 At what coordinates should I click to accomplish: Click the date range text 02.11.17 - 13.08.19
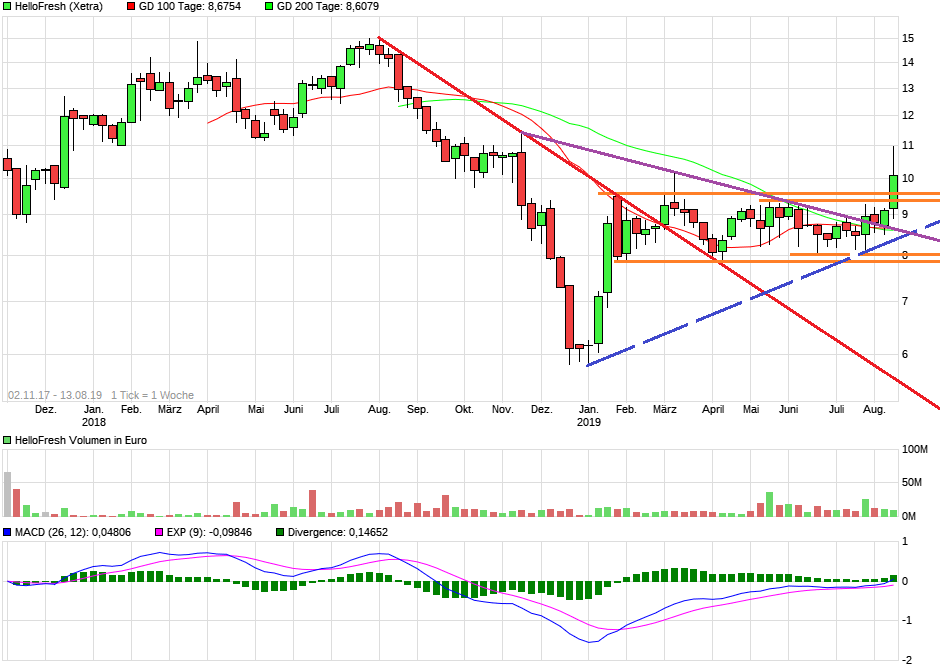coord(55,395)
